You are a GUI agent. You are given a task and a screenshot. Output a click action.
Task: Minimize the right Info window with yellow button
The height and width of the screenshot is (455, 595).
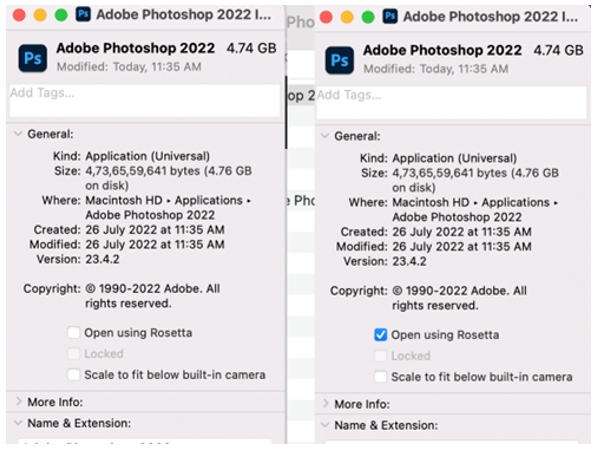347,17
